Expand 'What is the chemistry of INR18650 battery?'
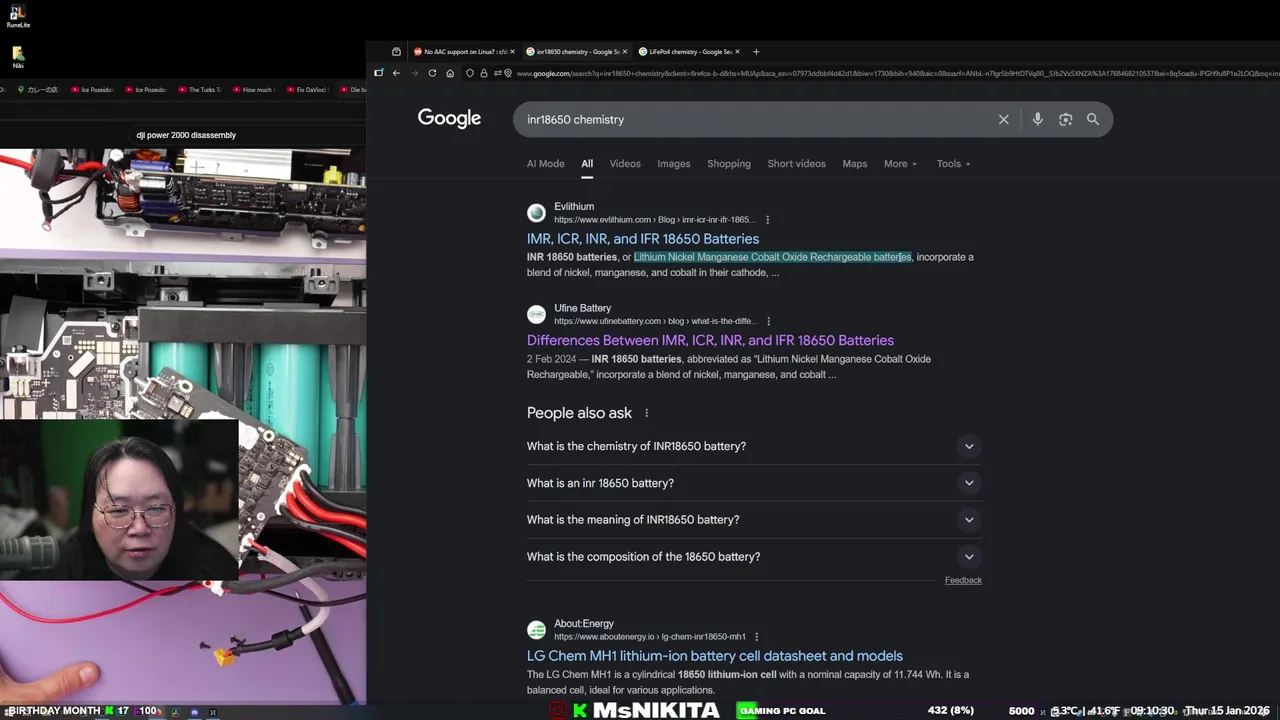This screenshot has height=720, width=1280. click(754, 446)
